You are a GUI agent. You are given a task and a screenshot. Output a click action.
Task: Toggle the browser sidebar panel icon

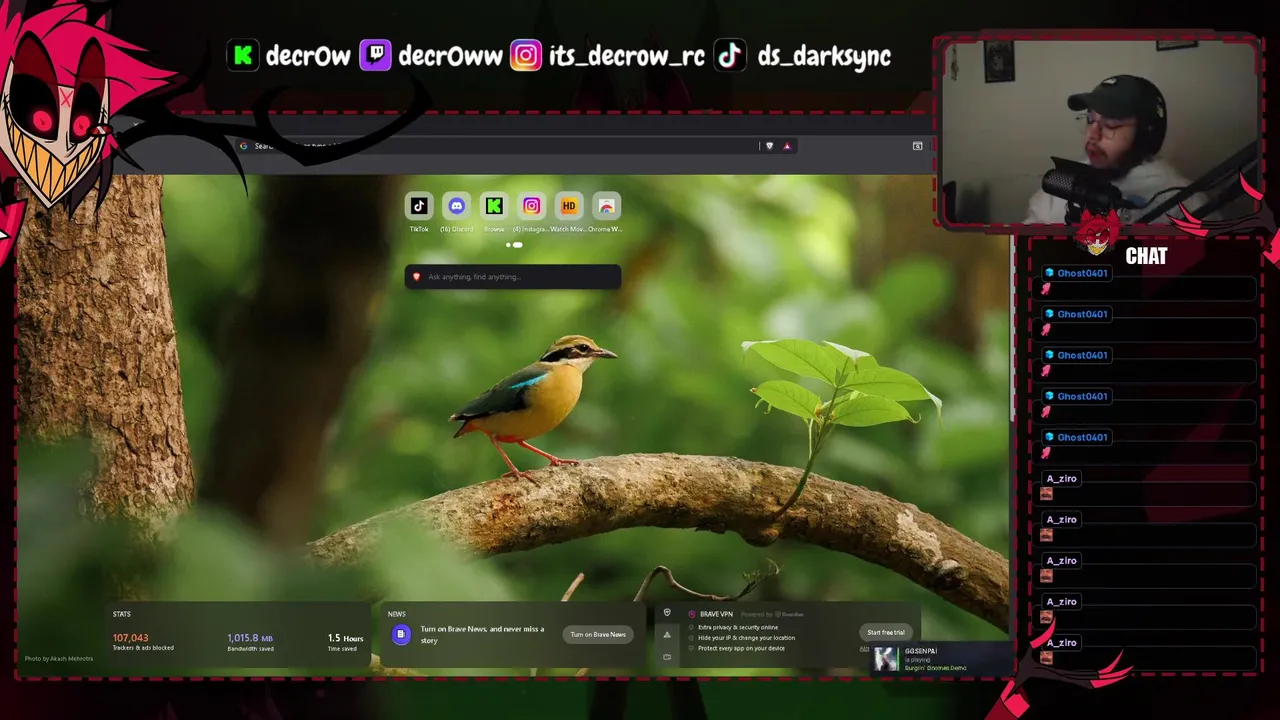click(x=917, y=146)
